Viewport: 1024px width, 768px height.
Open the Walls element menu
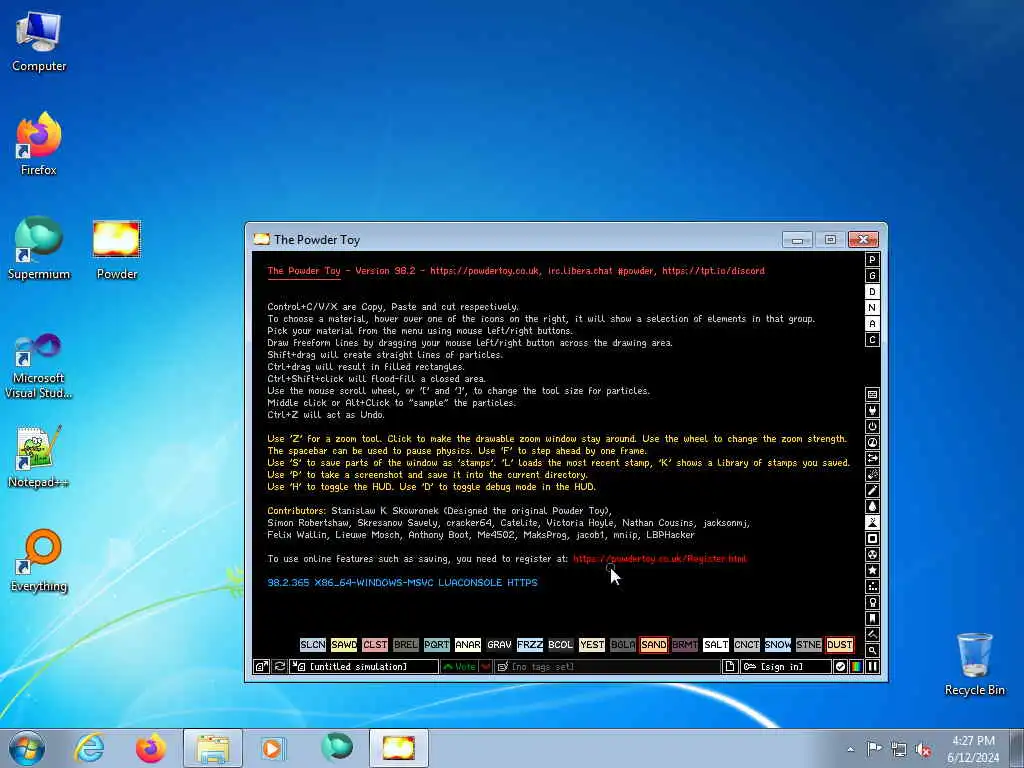(872, 394)
